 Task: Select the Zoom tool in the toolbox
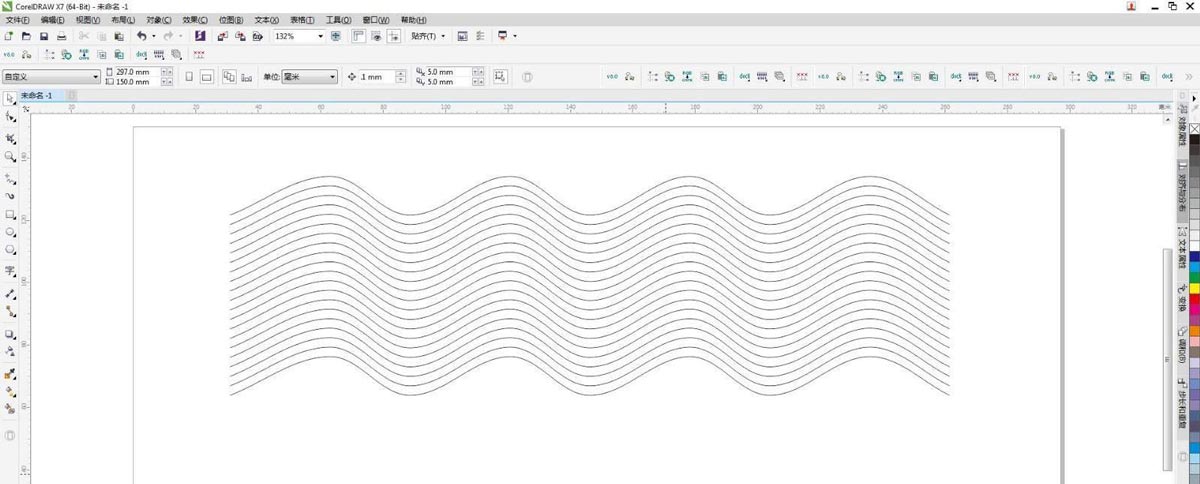[10, 157]
